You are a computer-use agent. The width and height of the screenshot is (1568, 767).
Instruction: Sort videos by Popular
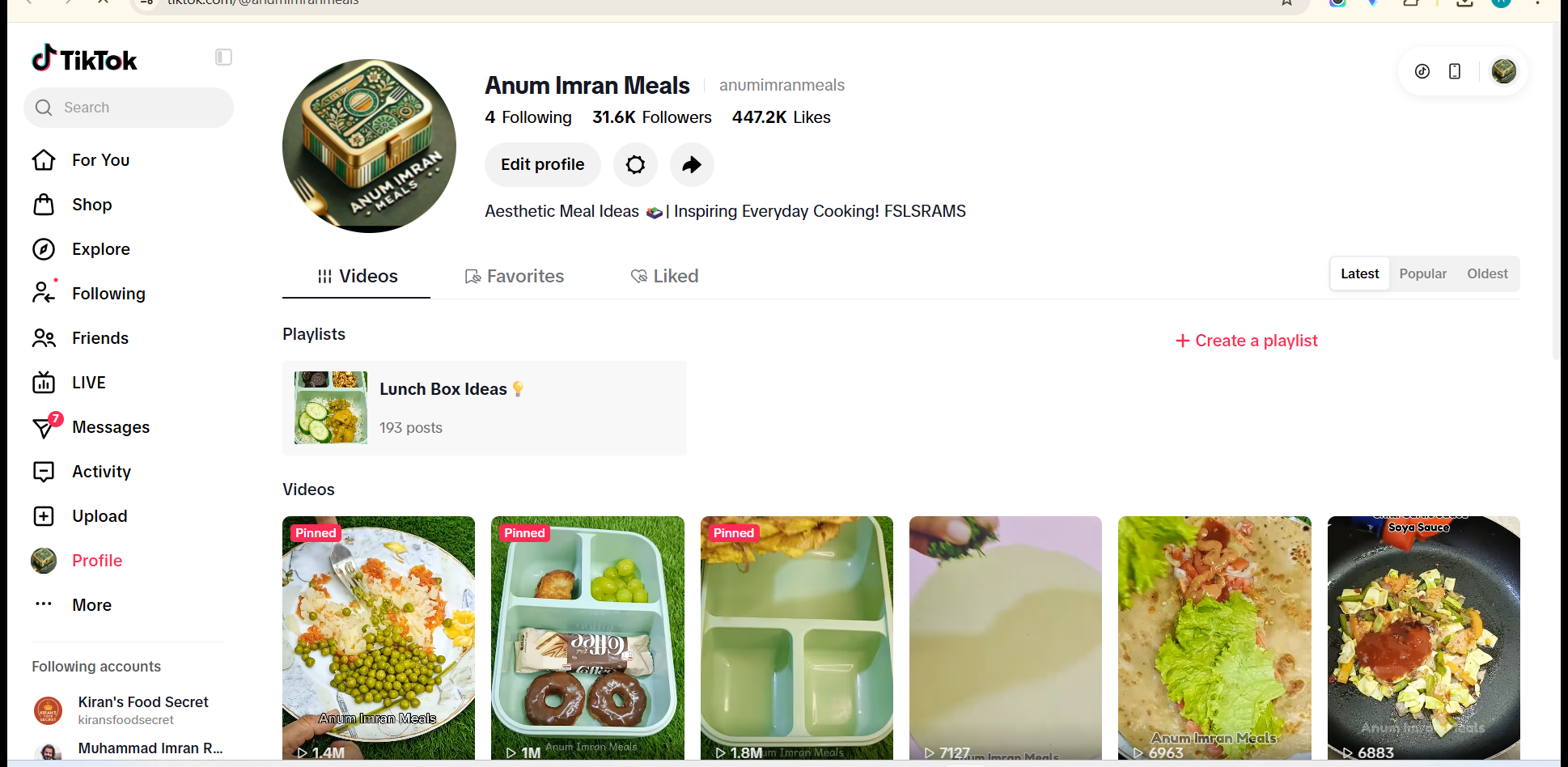1422,274
